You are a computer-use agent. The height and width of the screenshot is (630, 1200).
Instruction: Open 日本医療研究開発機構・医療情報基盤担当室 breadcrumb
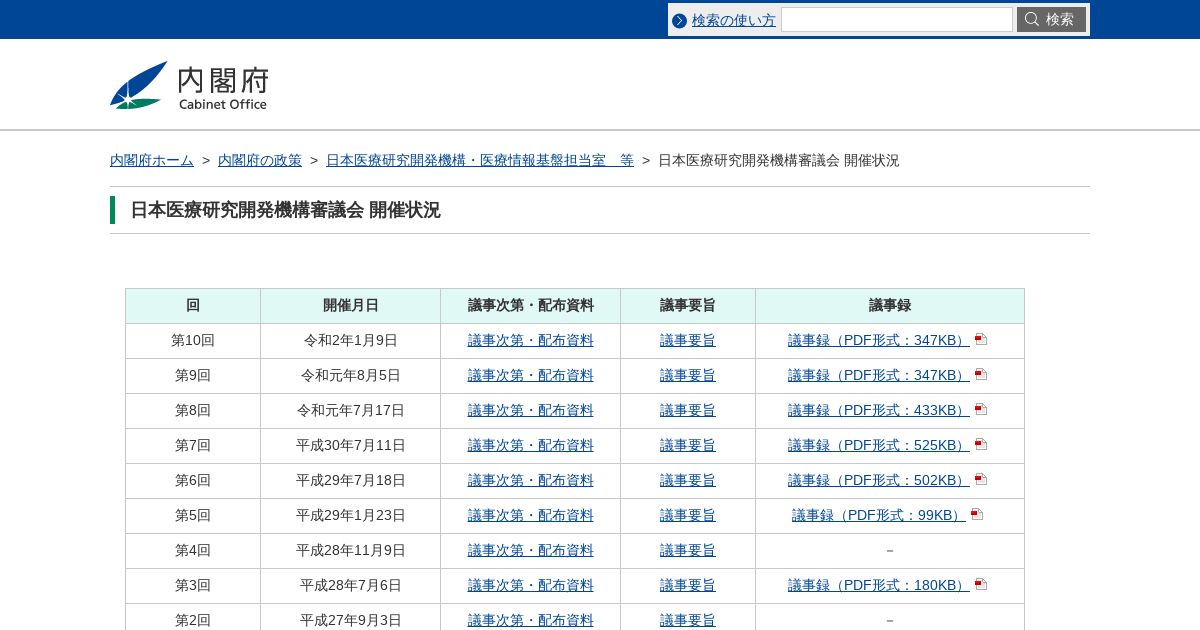pyautogui.click(x=480, y=160)
